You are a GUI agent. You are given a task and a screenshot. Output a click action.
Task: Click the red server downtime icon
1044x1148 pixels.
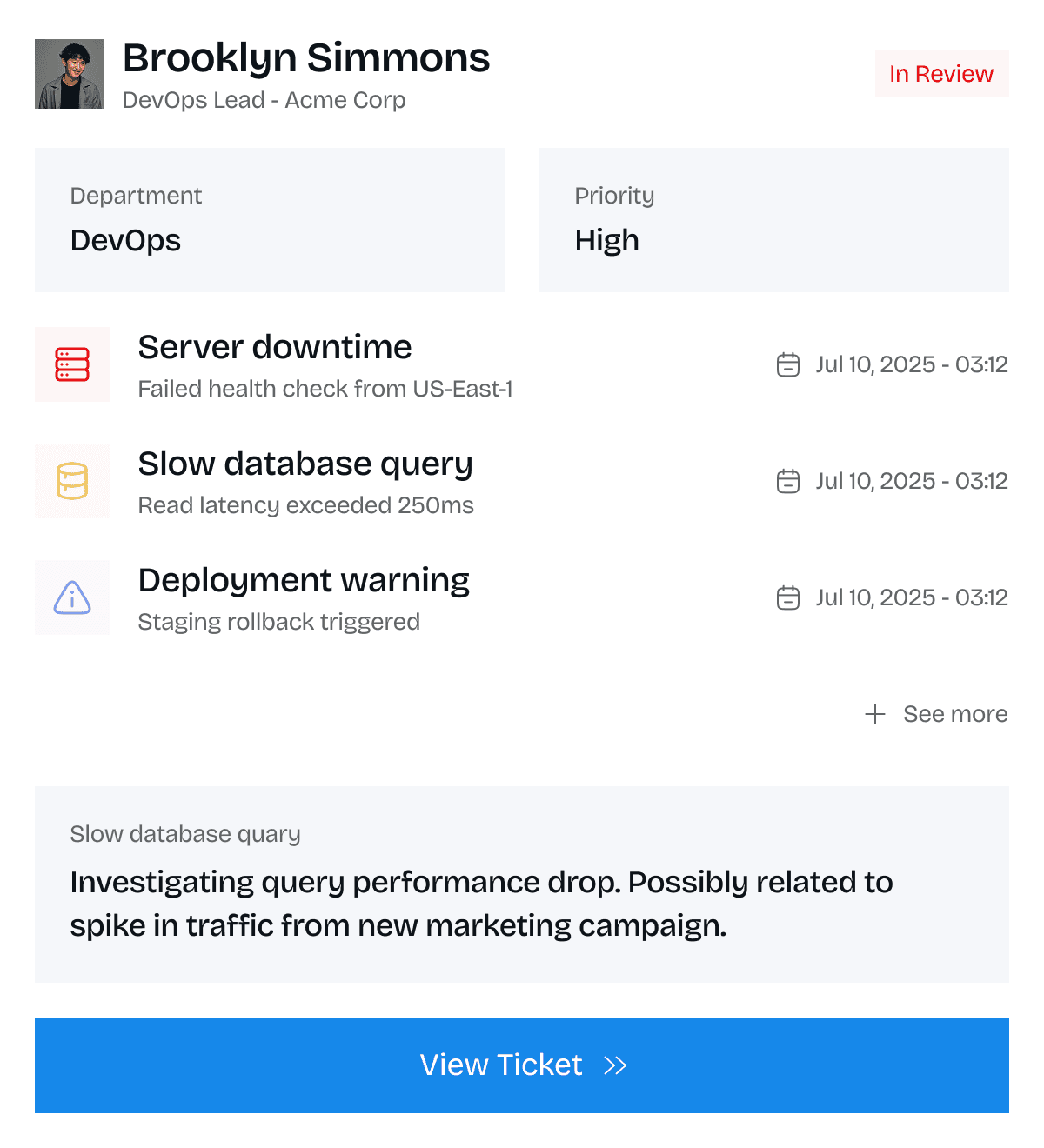point(72,364)
